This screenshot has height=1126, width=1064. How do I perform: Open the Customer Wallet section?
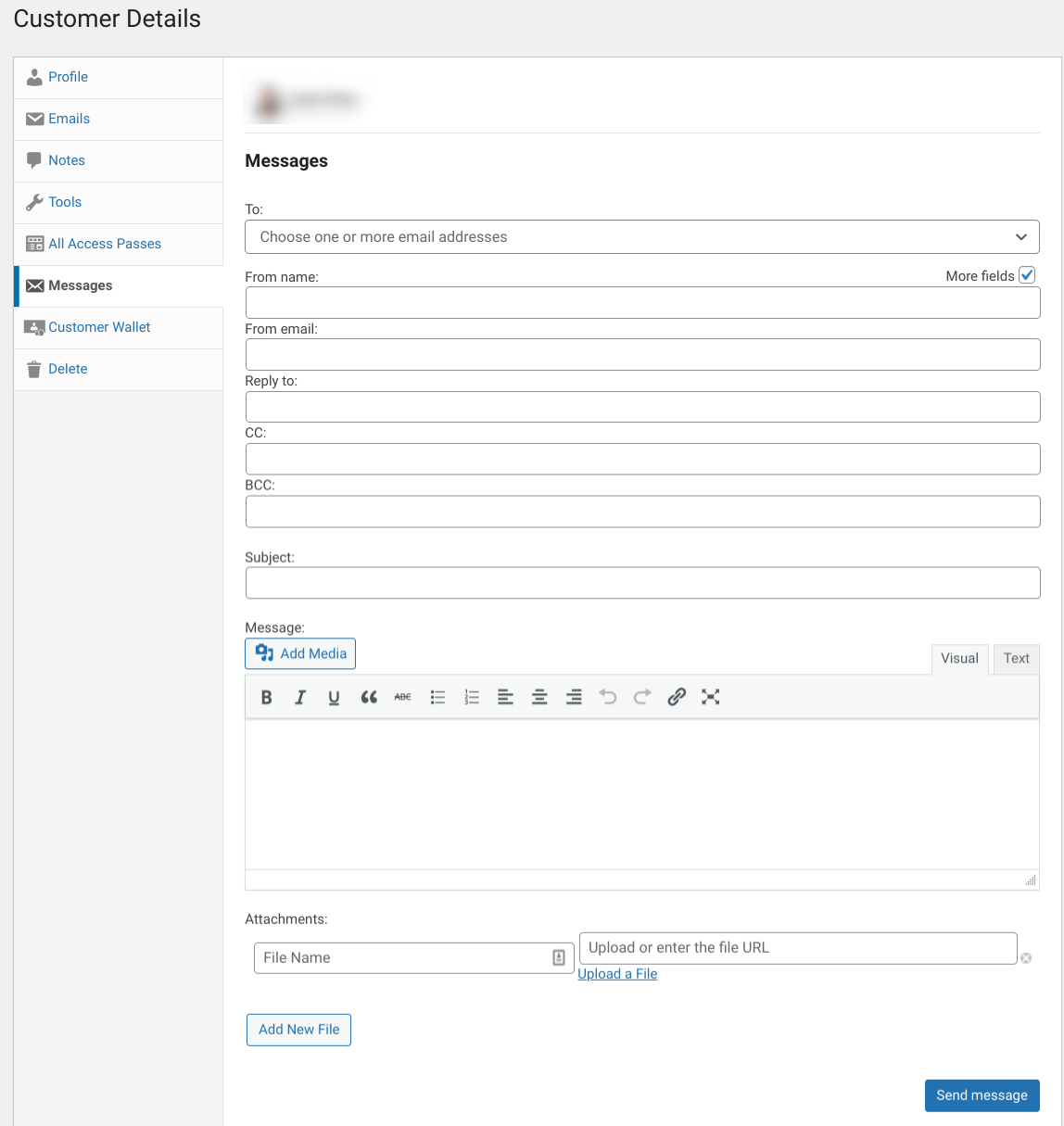tap(98, 327)
